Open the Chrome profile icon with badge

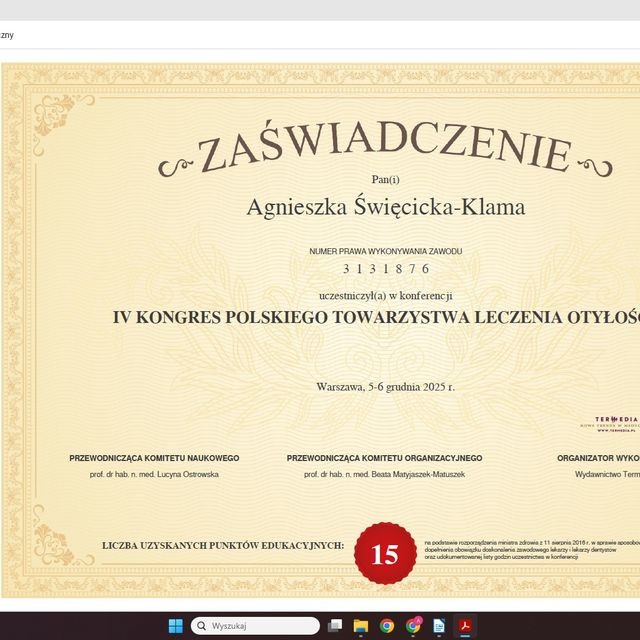click(413, 625)
